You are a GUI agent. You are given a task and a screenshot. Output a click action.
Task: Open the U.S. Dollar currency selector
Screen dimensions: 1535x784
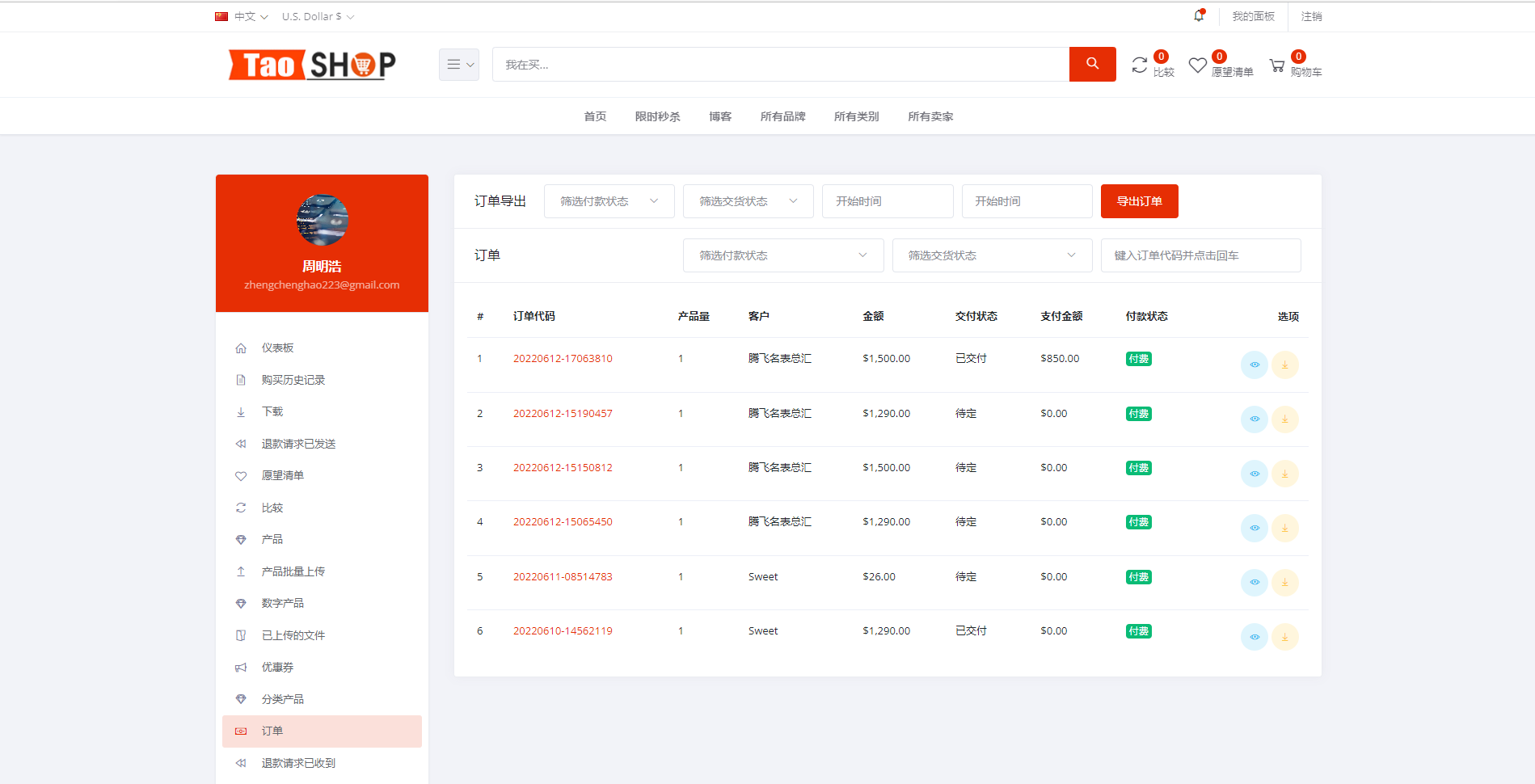[317, 15]
